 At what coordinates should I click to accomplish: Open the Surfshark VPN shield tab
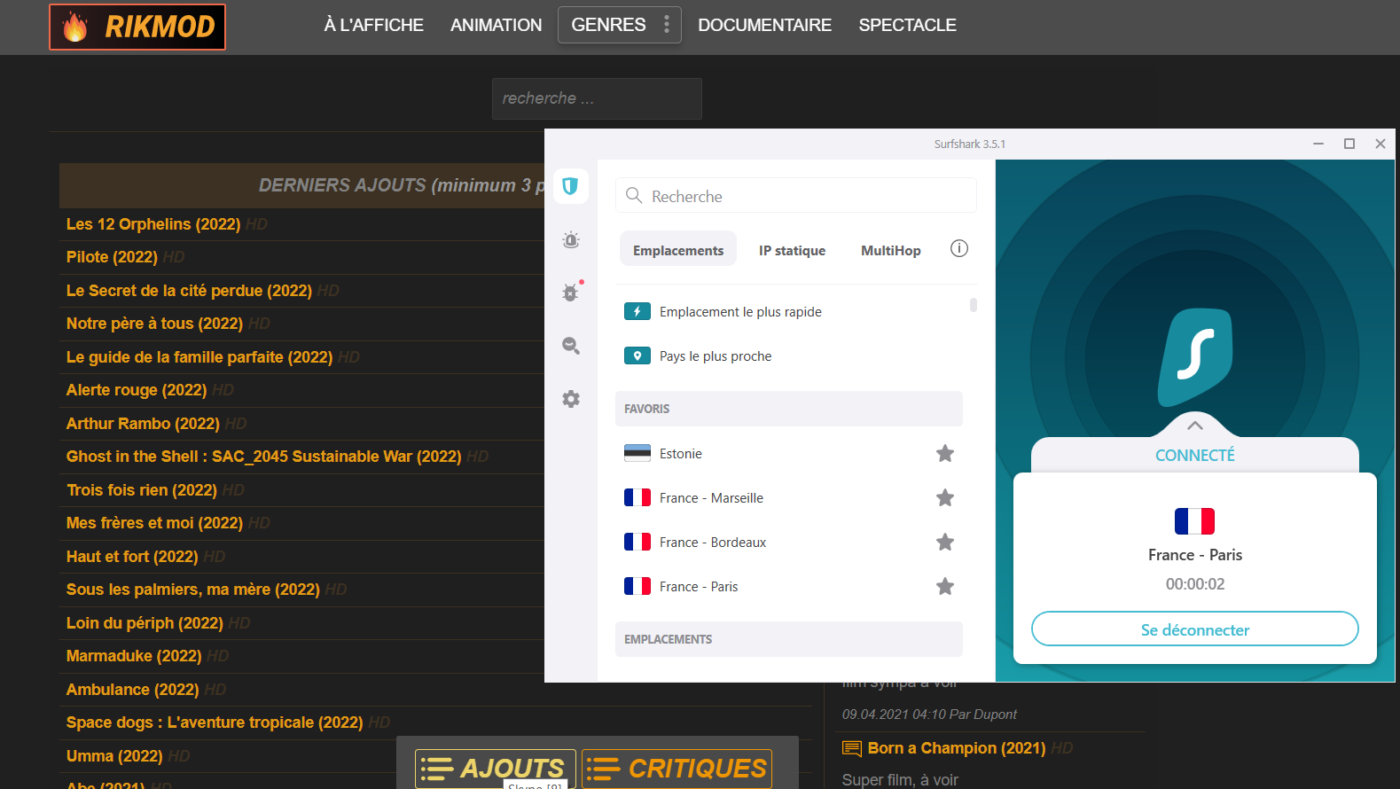(x=571, y=186)
